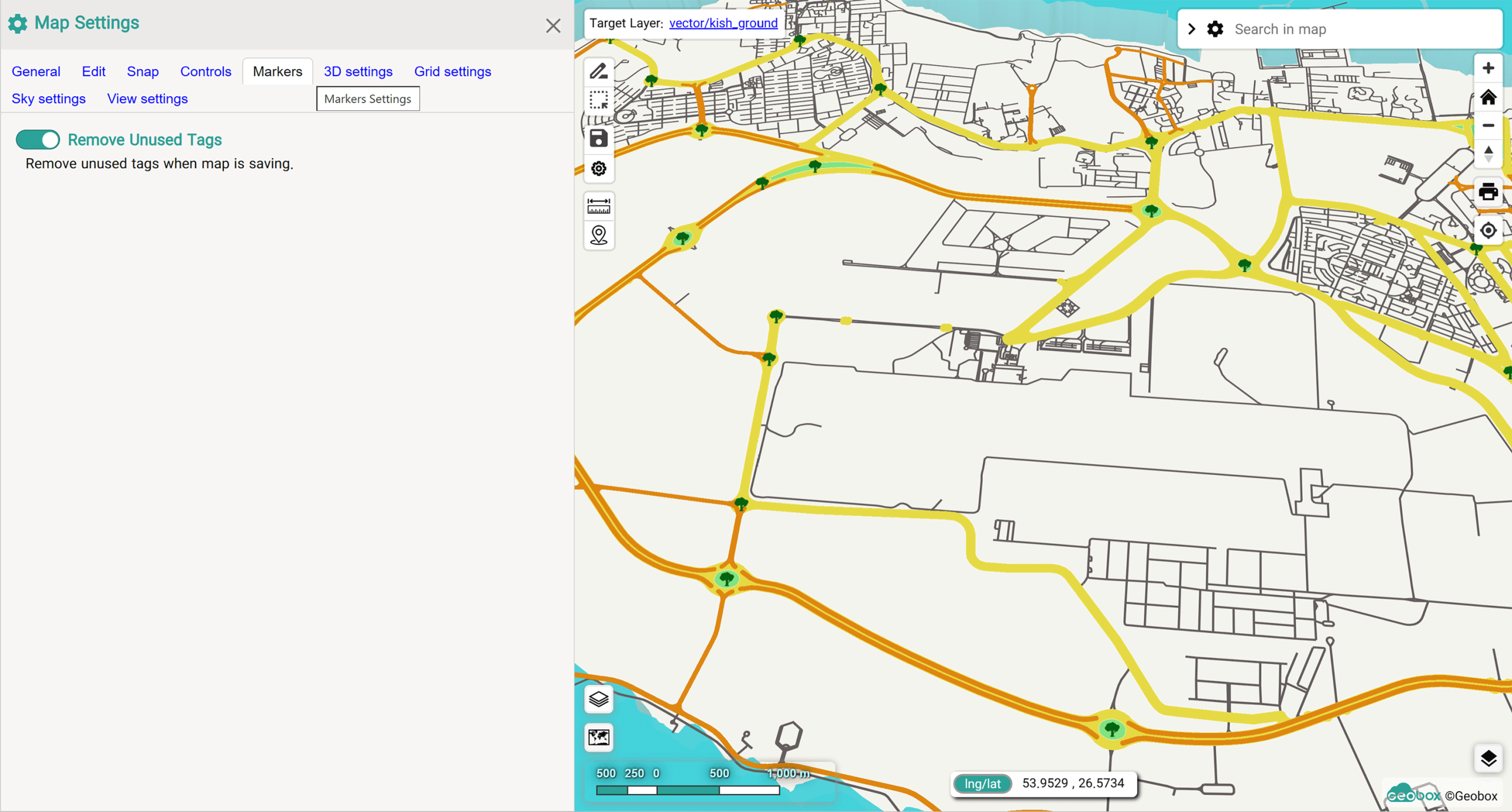Open map settings gear in the left toolbar
1512x812 pixels.
598,169
